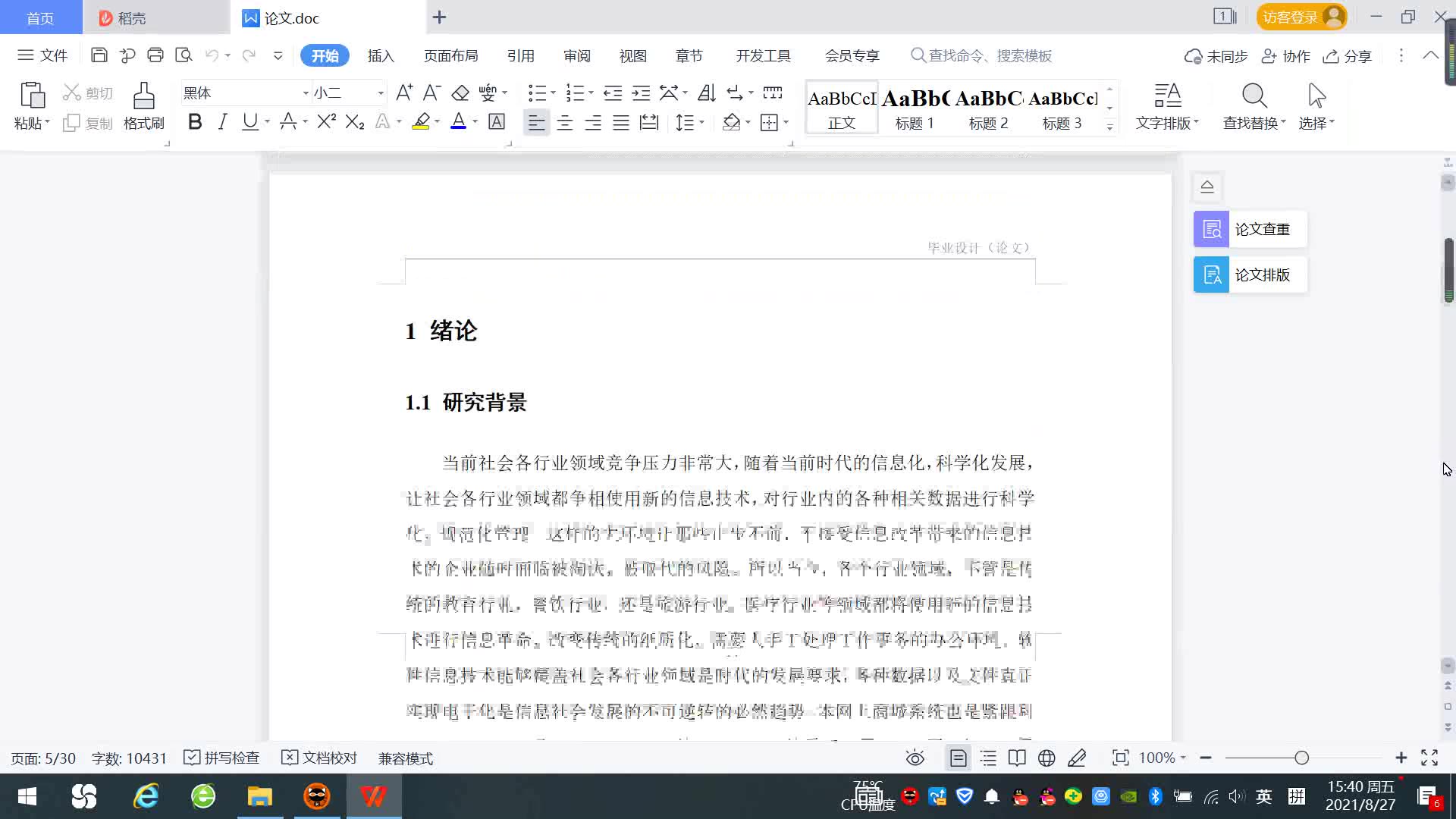Image resolution: width=1456 pixels, height=819 pixels.
Task: Open Find and Replace (查找替换) tool
Action: (1254, 106)
